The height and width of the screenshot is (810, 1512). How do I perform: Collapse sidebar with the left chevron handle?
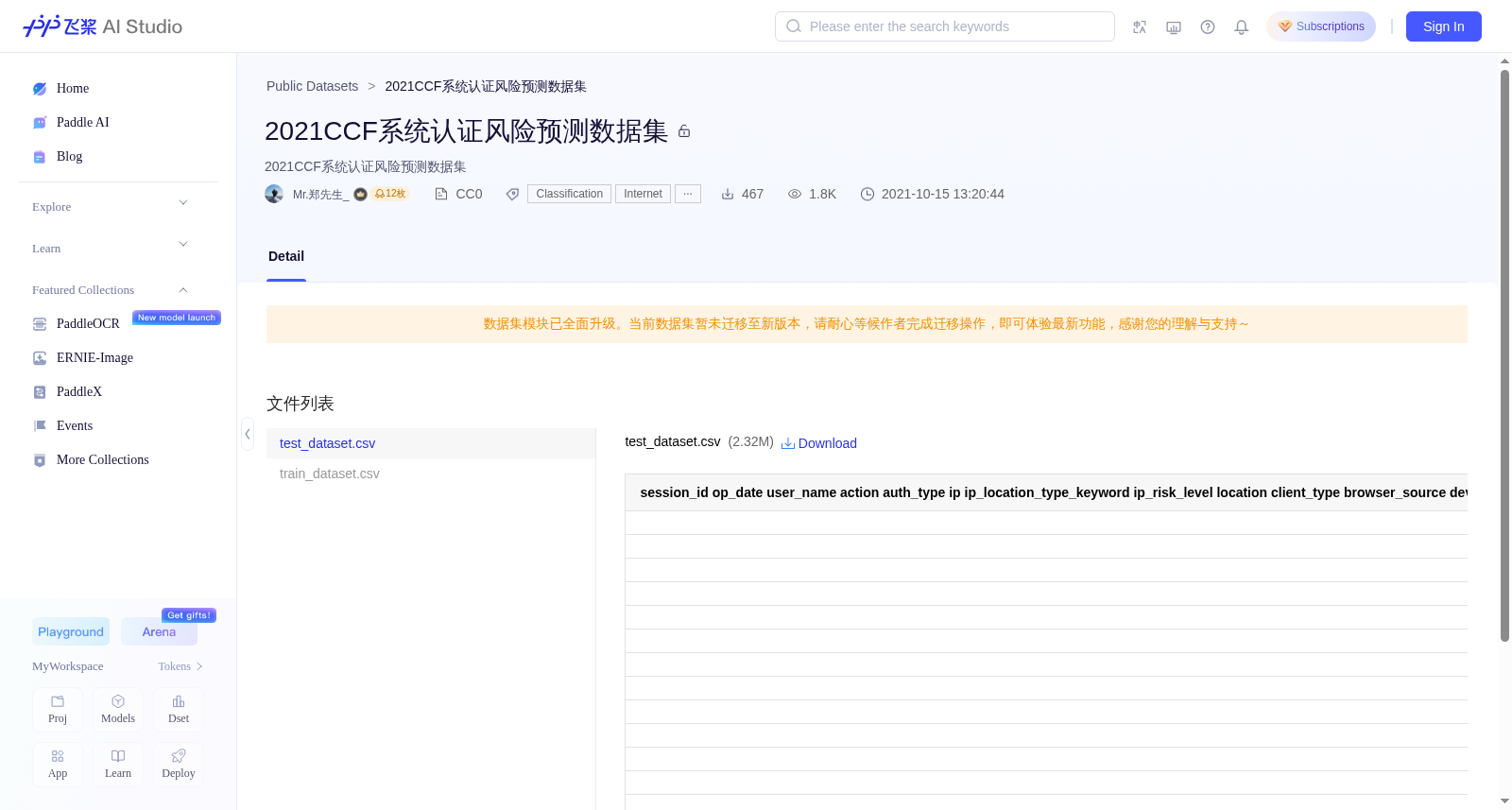pyautogui.click(x=248, y=434)
